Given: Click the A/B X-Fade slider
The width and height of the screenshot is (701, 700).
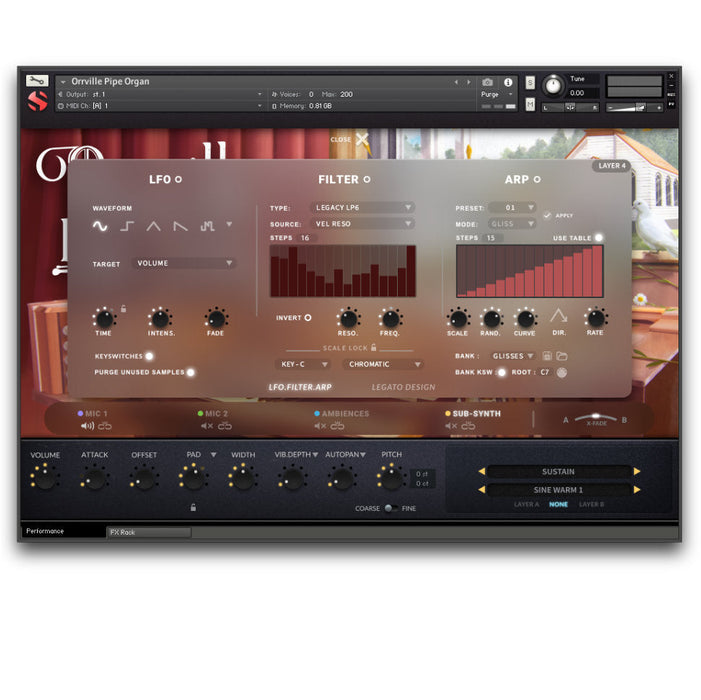Looking at the screenshot, I should (596, 419).
